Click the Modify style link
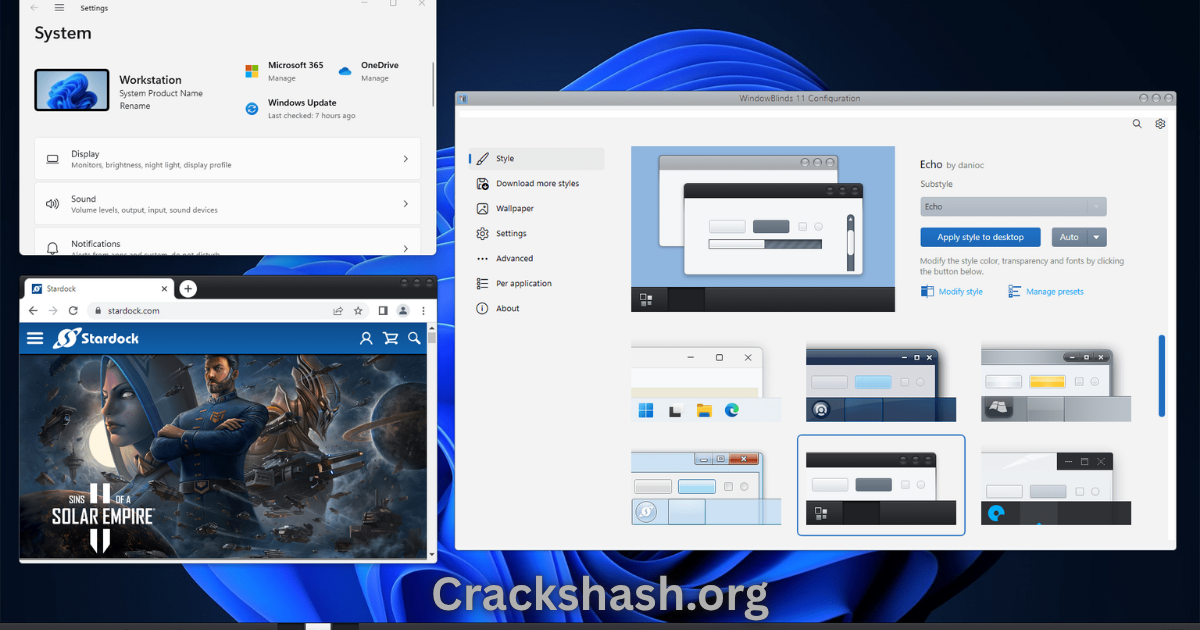This screenshot has height=630, width=1200. click(x=960, y=292)
